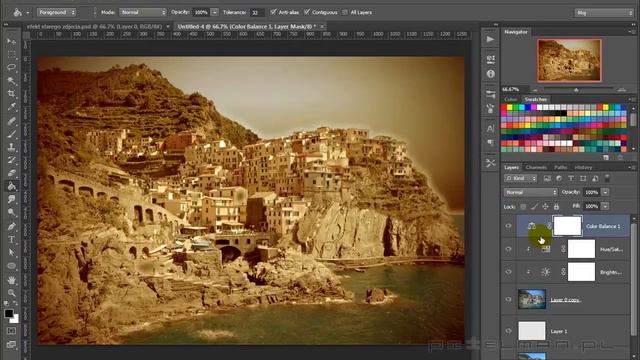Open the tool preset picker arrow
This screenshot has height=360, width=640.
[28, 13]
